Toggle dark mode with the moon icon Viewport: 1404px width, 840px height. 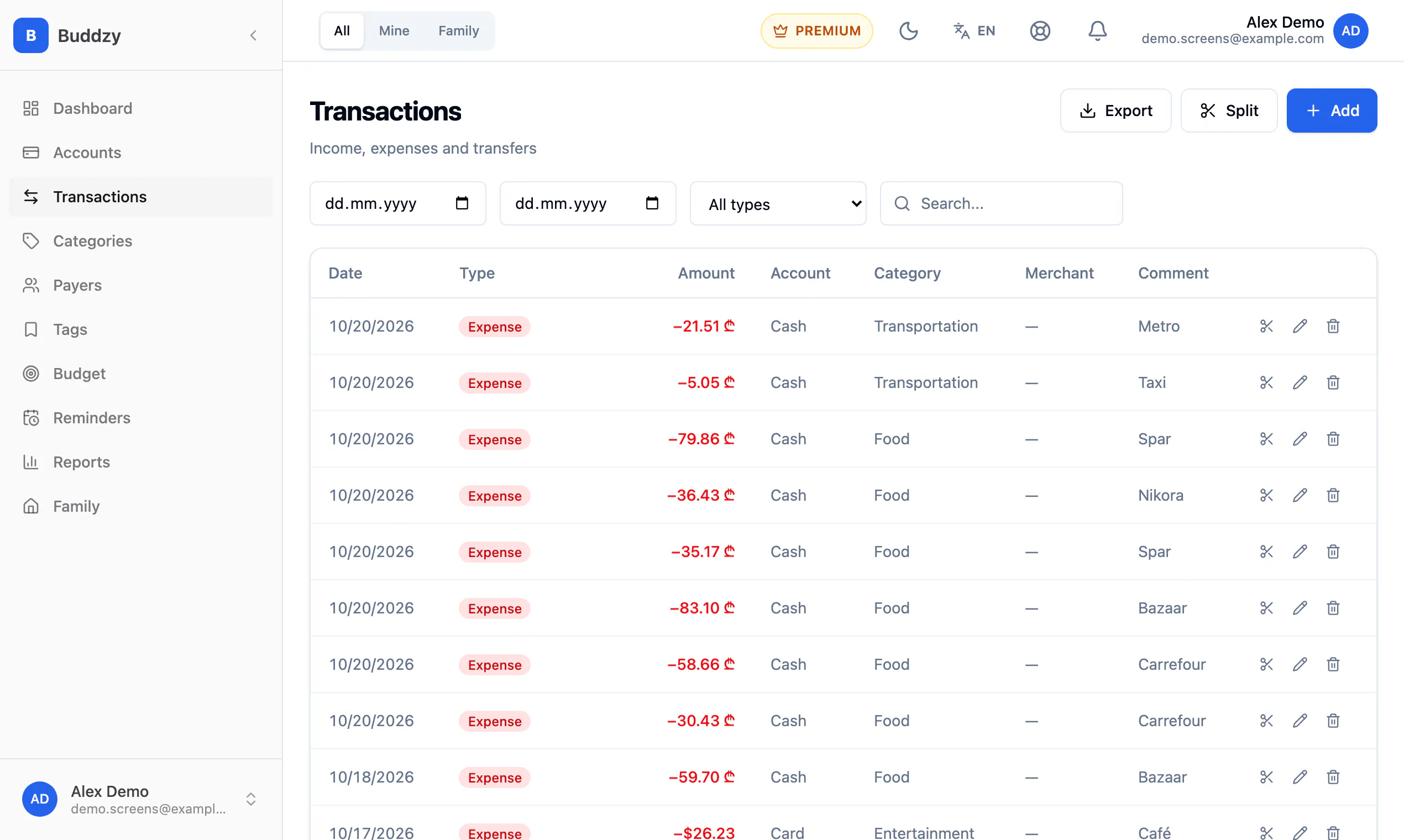[x=908, y=30]
